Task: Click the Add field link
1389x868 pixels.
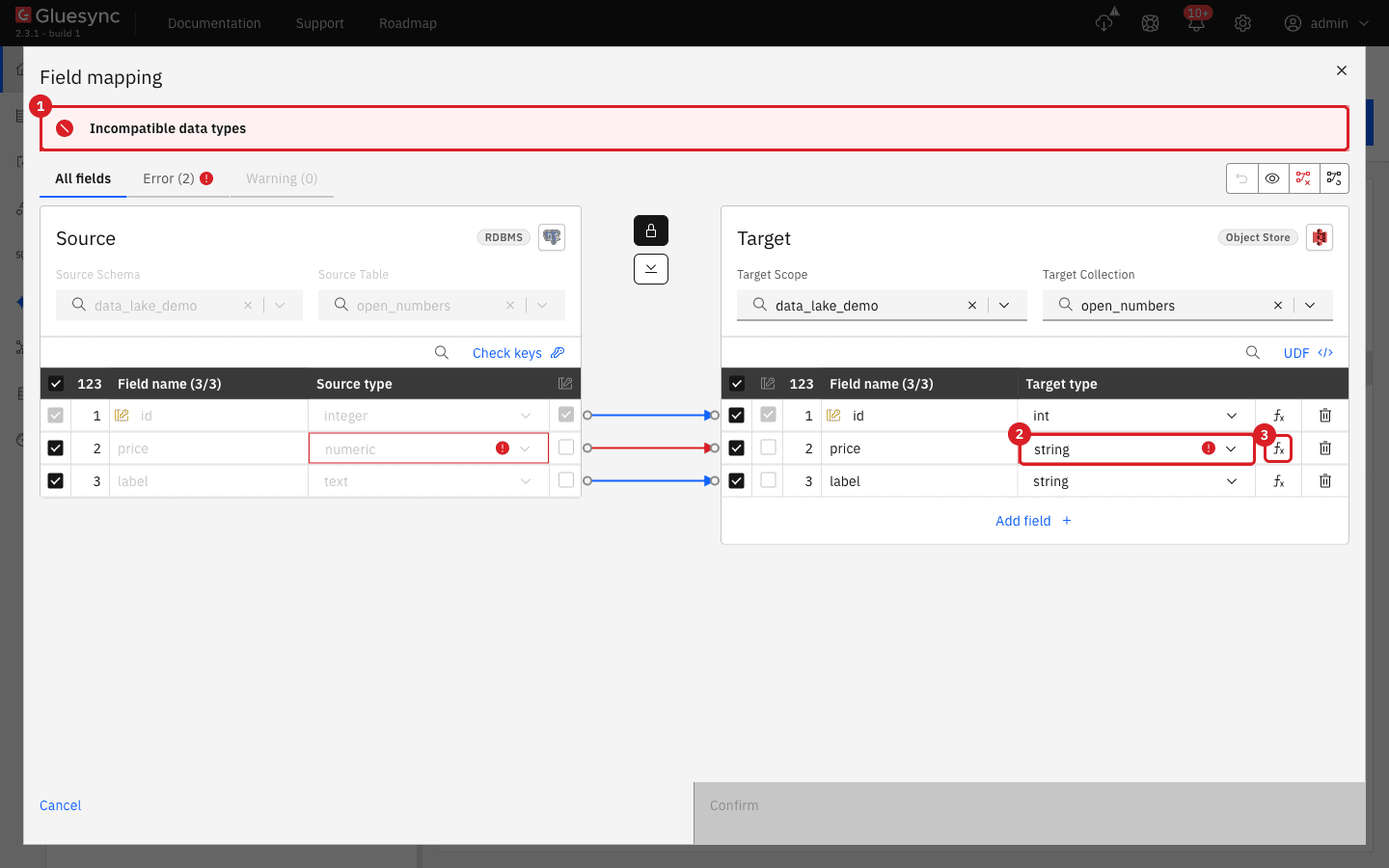Action: (1033, 521)
